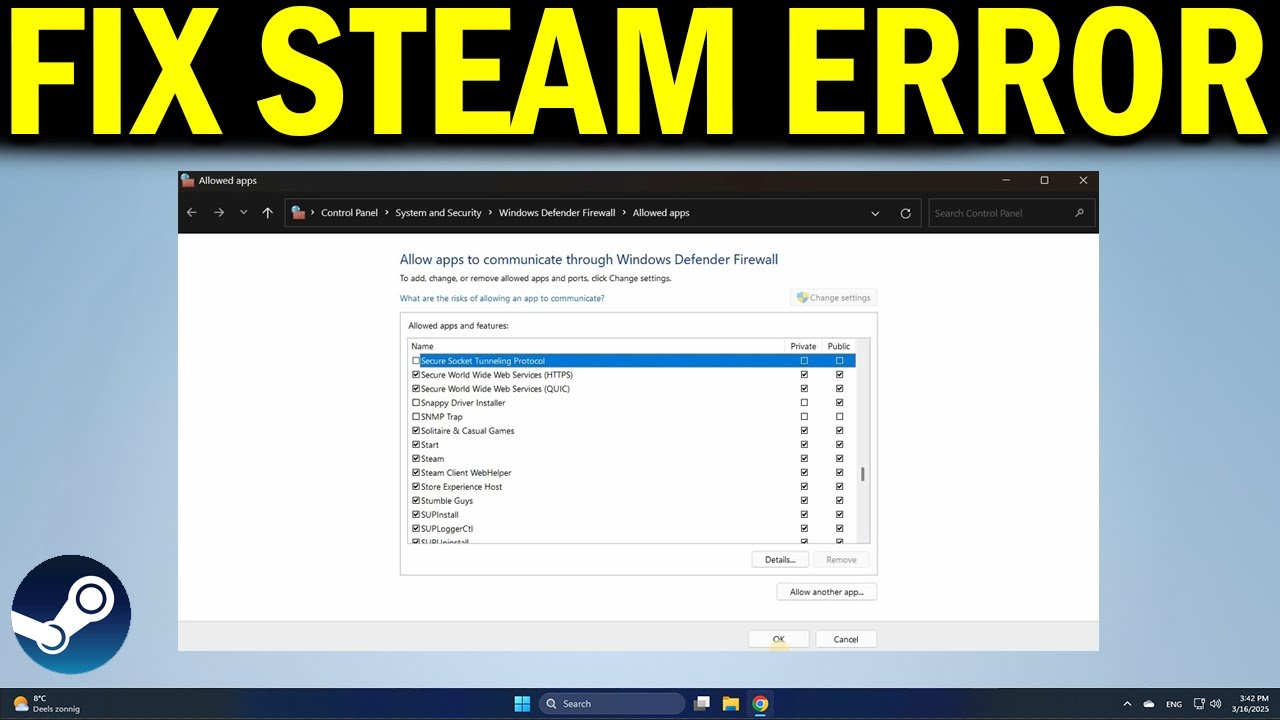This screenshot has height=720, width=1280.
Task: Expand chevron after System and Security breadcrumb
Action: tap(490, 213)
